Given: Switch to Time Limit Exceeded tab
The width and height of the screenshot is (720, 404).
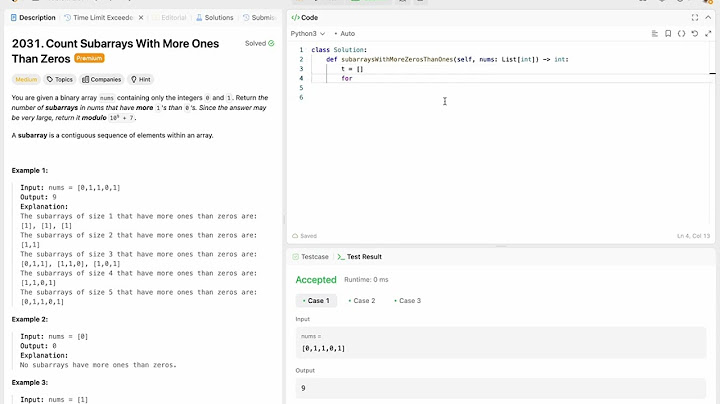Looking at the screenshot, I should 98,17.
